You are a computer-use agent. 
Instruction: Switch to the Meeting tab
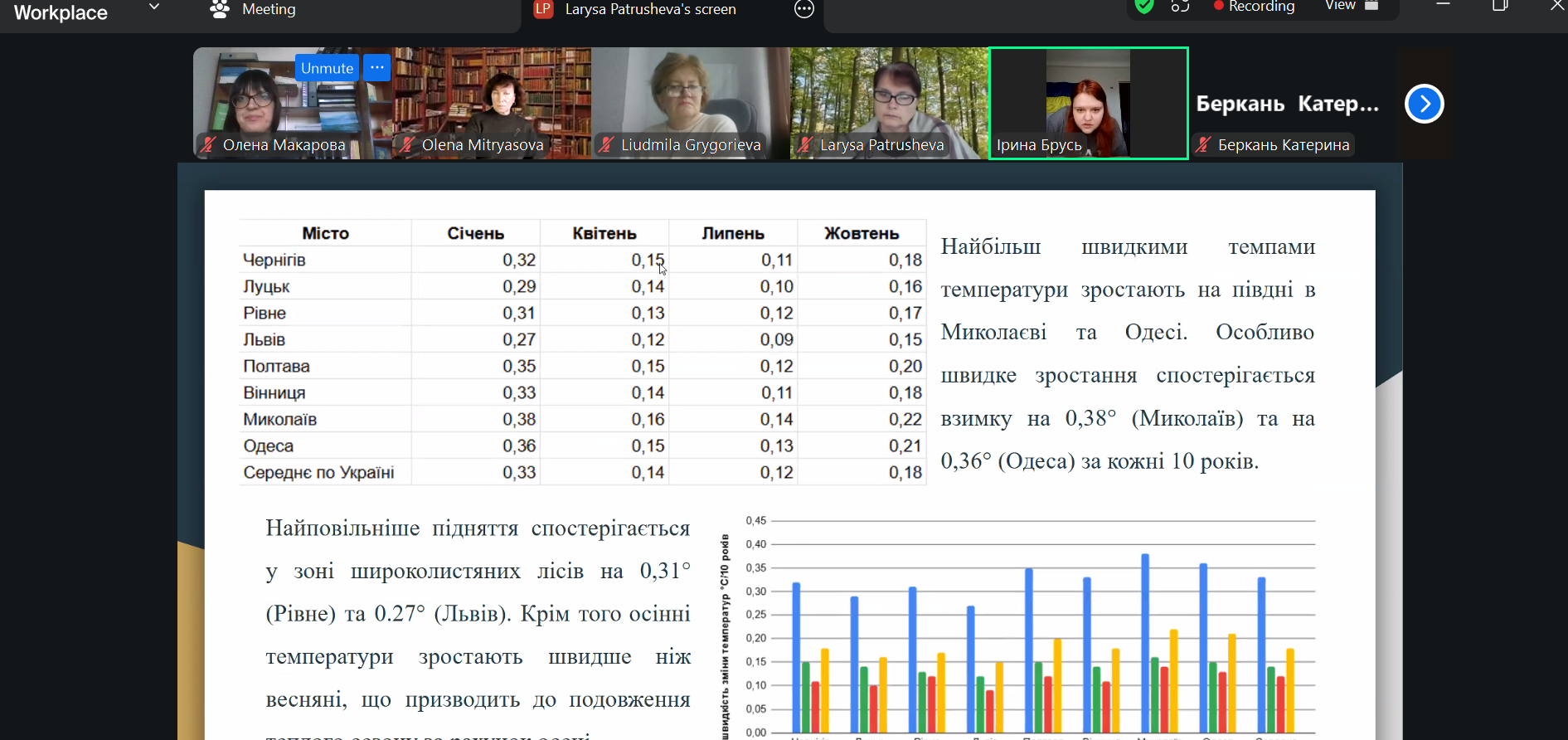click(x=268, y=10)
